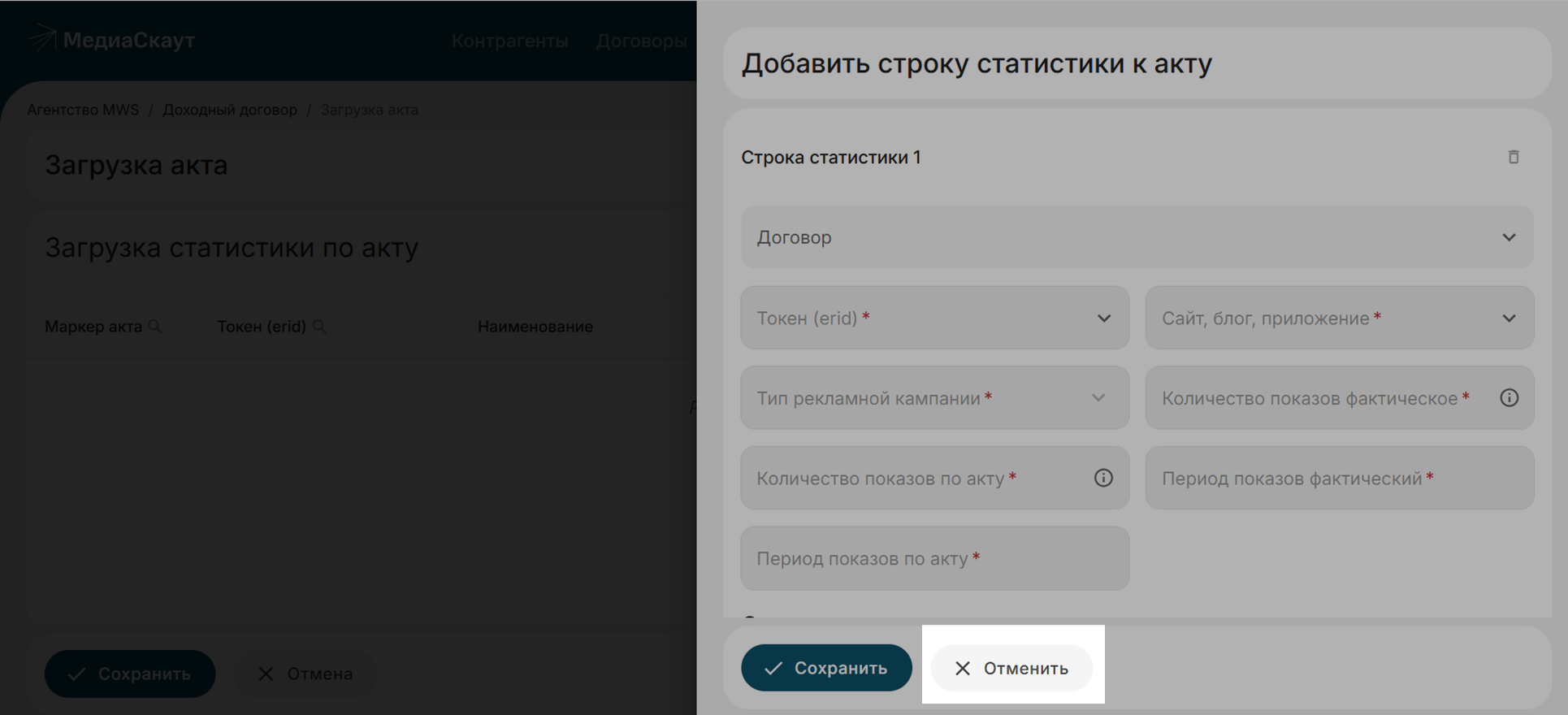Screen dimensions: 1568x715
Task: Click info icon for actual impressions count
Action: click(1509, 398)
